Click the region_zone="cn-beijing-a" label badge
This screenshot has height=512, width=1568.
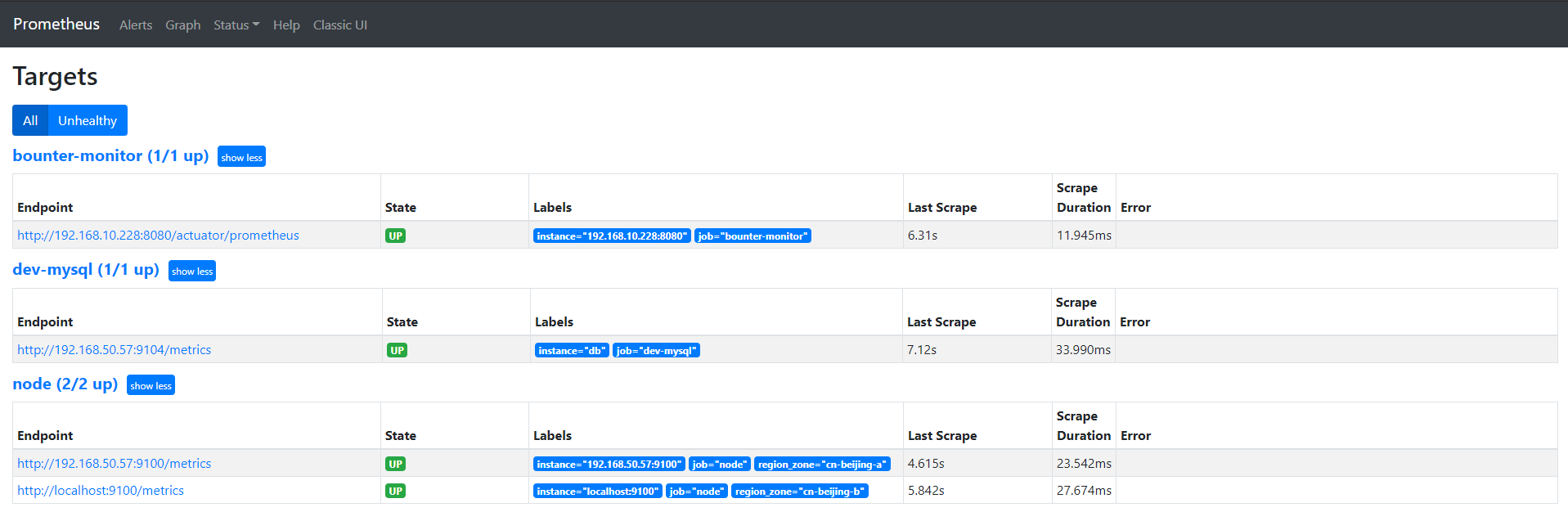coord(821,465)
